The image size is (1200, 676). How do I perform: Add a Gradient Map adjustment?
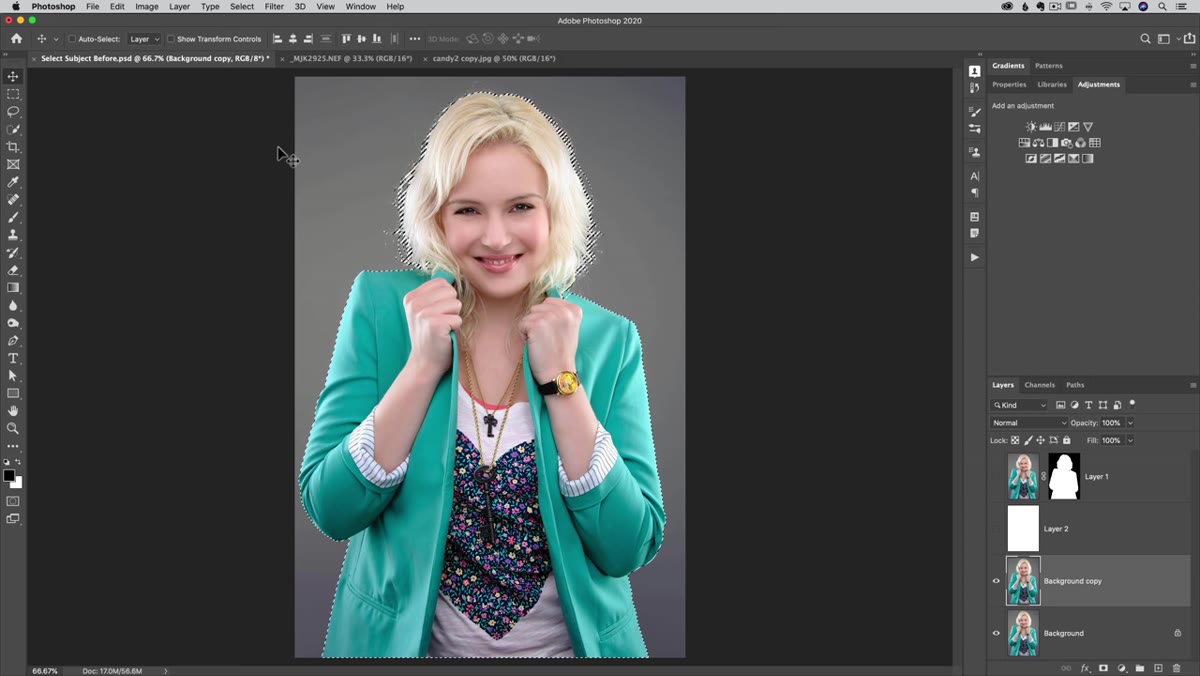pyautogui.click(x=1087, y=158)
